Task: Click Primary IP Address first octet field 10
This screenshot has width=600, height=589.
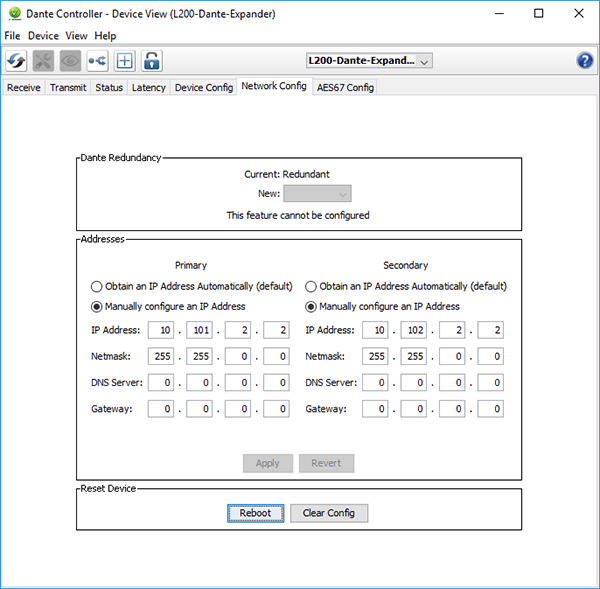Action: (161, 330)
